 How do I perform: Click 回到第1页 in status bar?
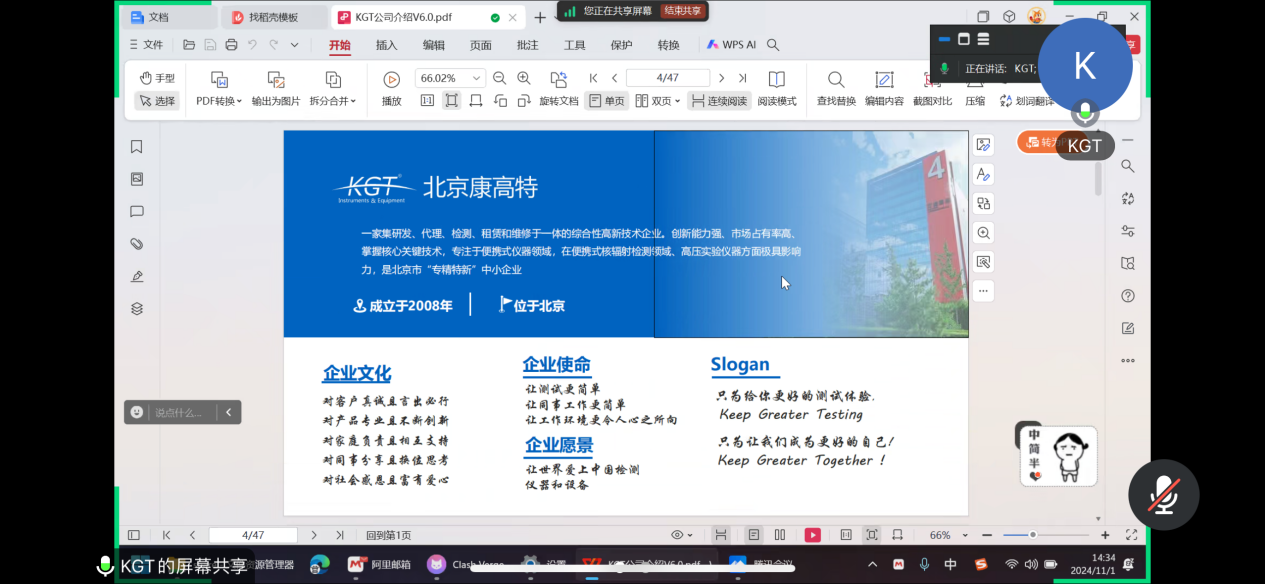pos(388,535)
